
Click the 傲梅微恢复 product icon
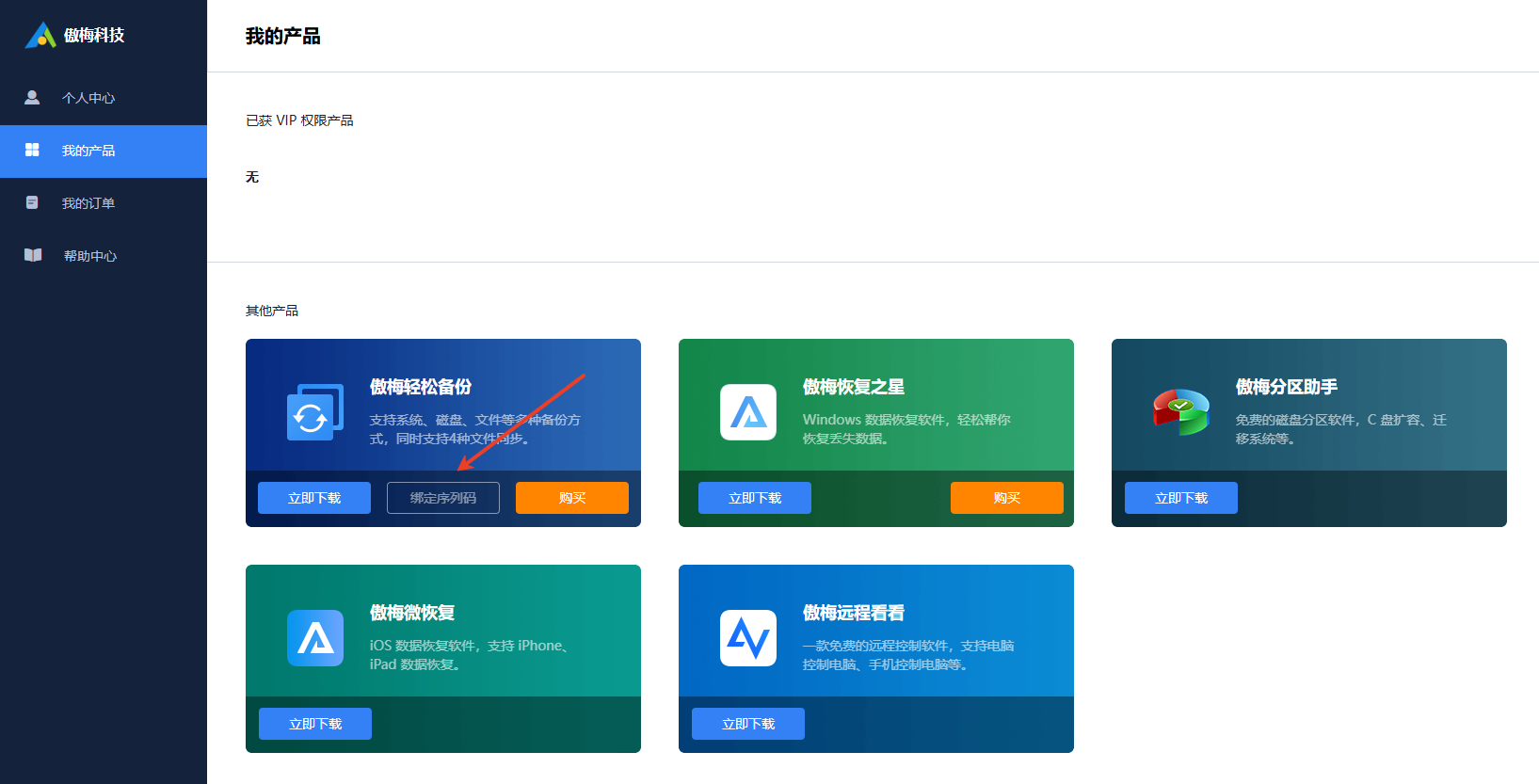314,638
